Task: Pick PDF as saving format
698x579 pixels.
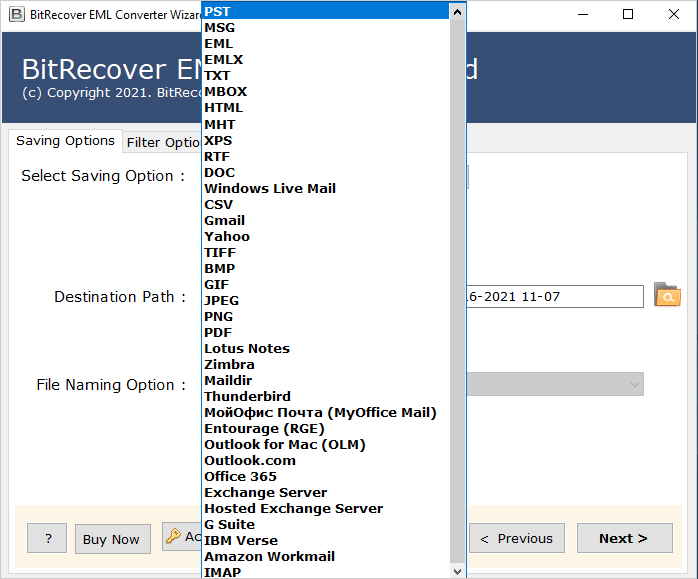Action: (325, 332)
